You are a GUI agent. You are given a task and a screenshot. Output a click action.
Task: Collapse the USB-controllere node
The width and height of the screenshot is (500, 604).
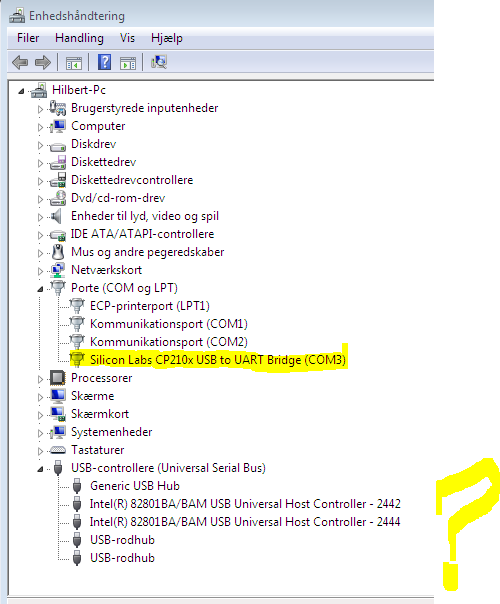[x=40, y=469]
